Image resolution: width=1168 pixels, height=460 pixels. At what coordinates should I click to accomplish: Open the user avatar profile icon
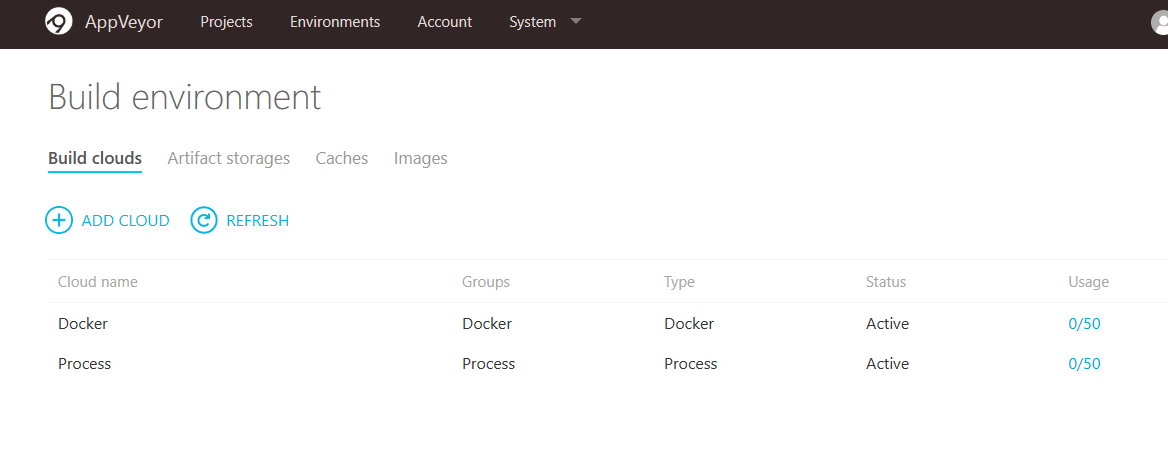(1161, 22)
